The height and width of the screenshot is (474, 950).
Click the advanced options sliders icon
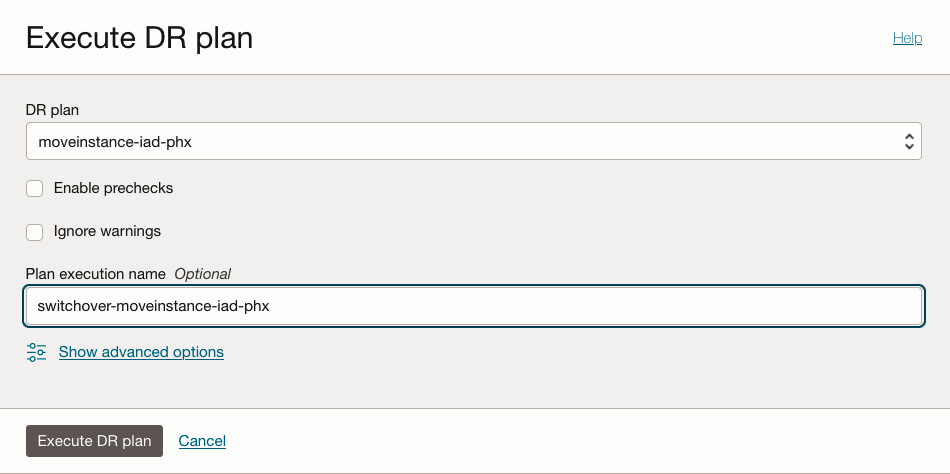tap(37, 352)
